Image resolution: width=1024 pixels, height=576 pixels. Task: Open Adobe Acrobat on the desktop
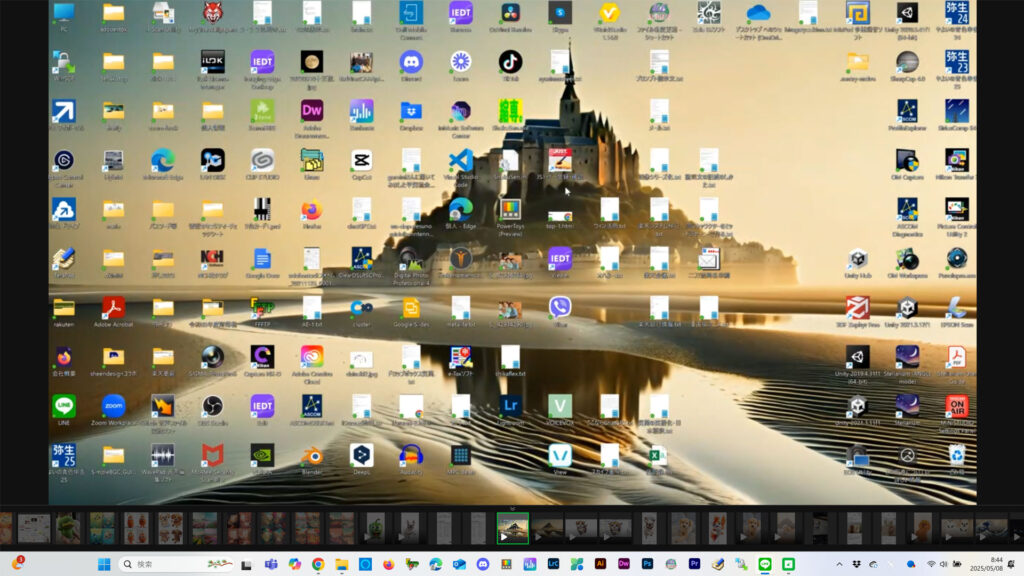coord(113,308)
